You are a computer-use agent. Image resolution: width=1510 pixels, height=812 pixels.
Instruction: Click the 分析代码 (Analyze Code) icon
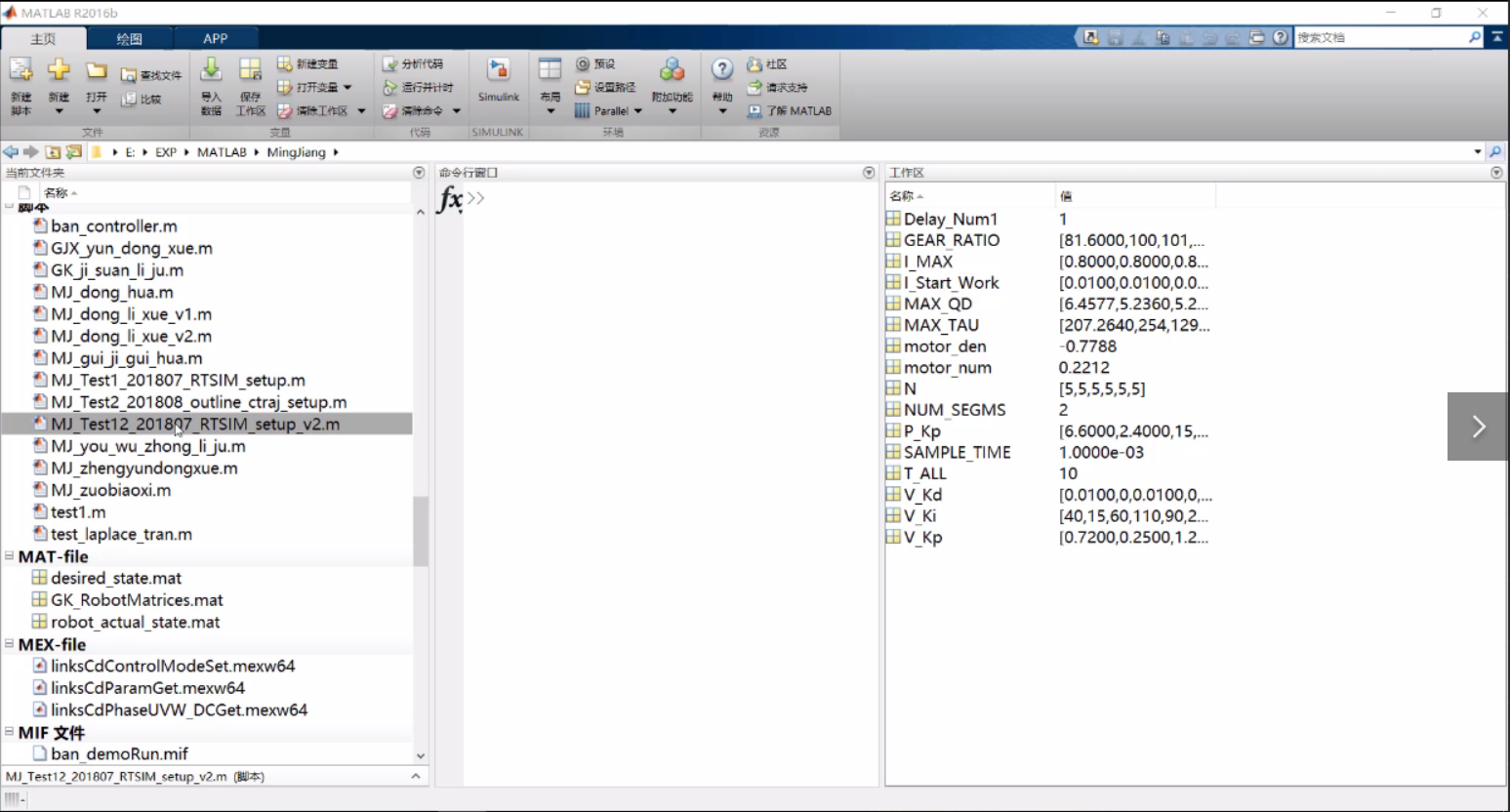[389, 64]
